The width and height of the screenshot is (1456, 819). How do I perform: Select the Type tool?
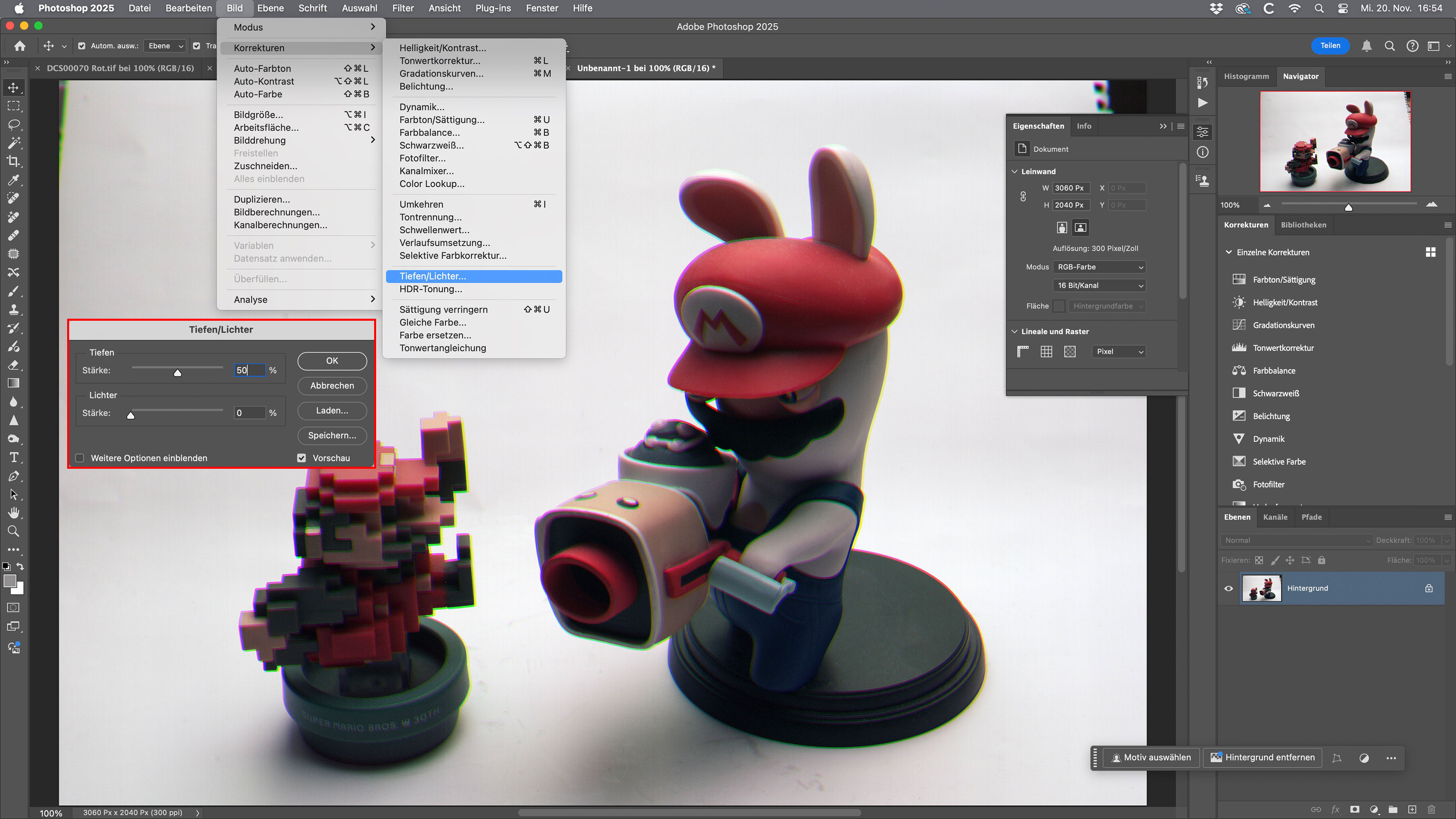point(14,457)
